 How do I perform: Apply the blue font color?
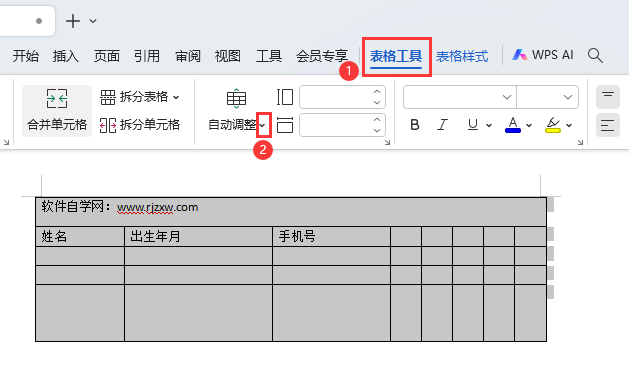coord(513,125)
